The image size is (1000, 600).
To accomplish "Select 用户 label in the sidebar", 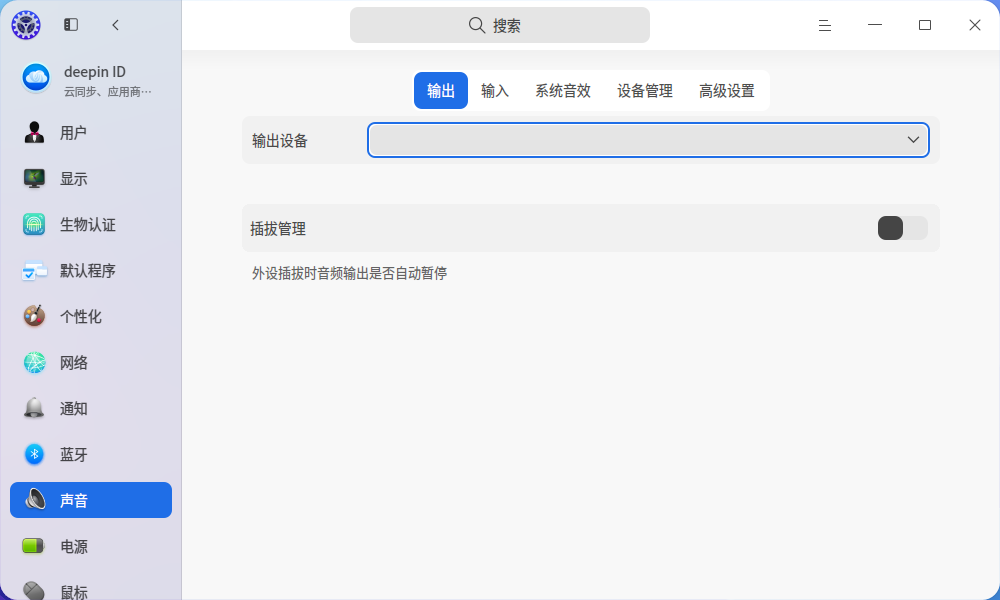I will (73, 133).
